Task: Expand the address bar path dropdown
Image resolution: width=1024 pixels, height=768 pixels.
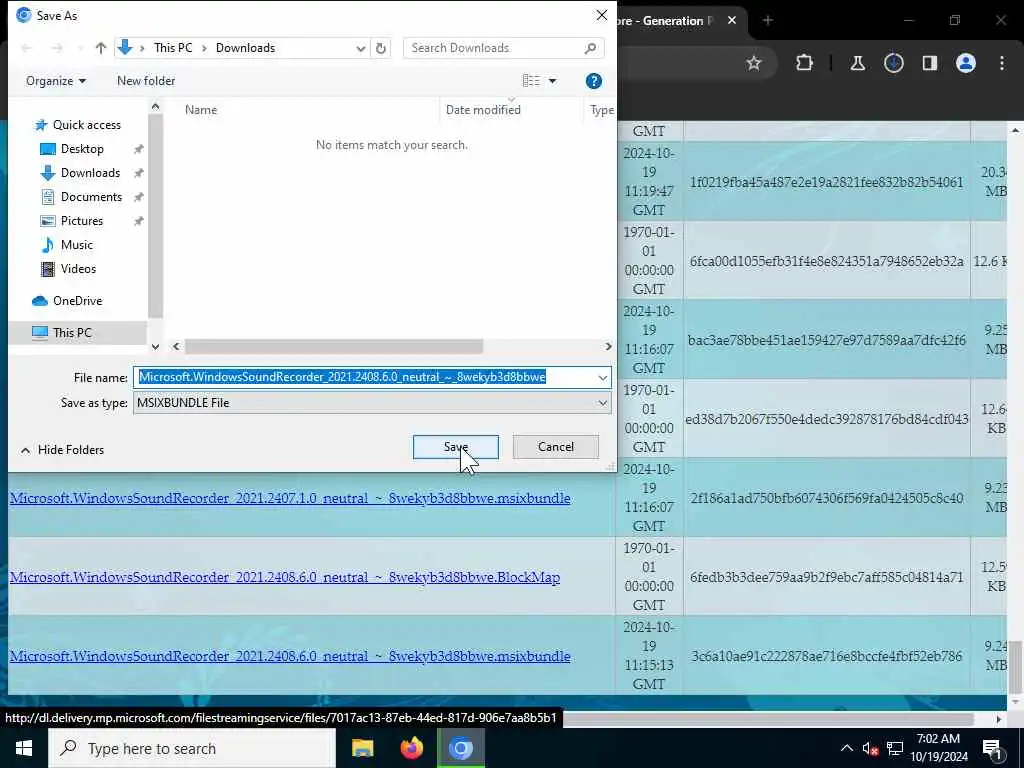Action: (x=360, y=48)
